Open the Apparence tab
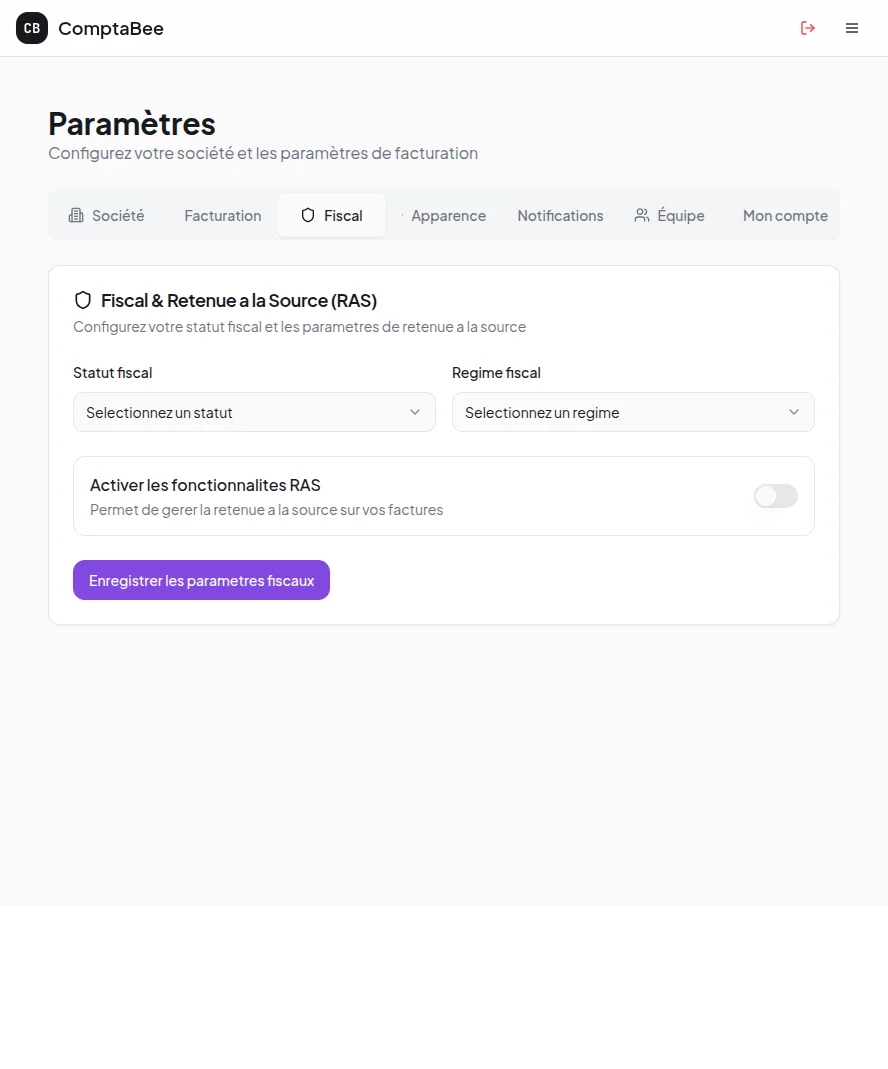The width and height of the screenshot is (888, 1069). tap(448, 216)
